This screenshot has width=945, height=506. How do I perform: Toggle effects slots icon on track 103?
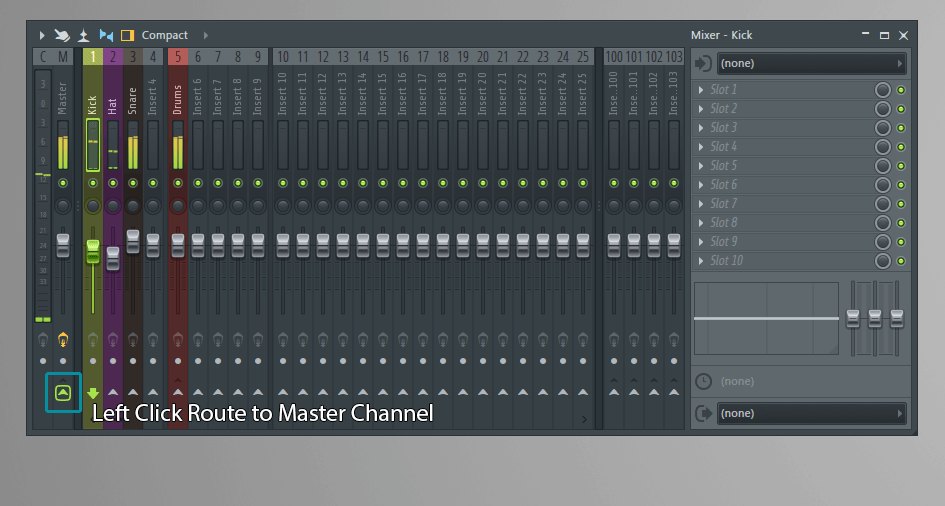674,340
